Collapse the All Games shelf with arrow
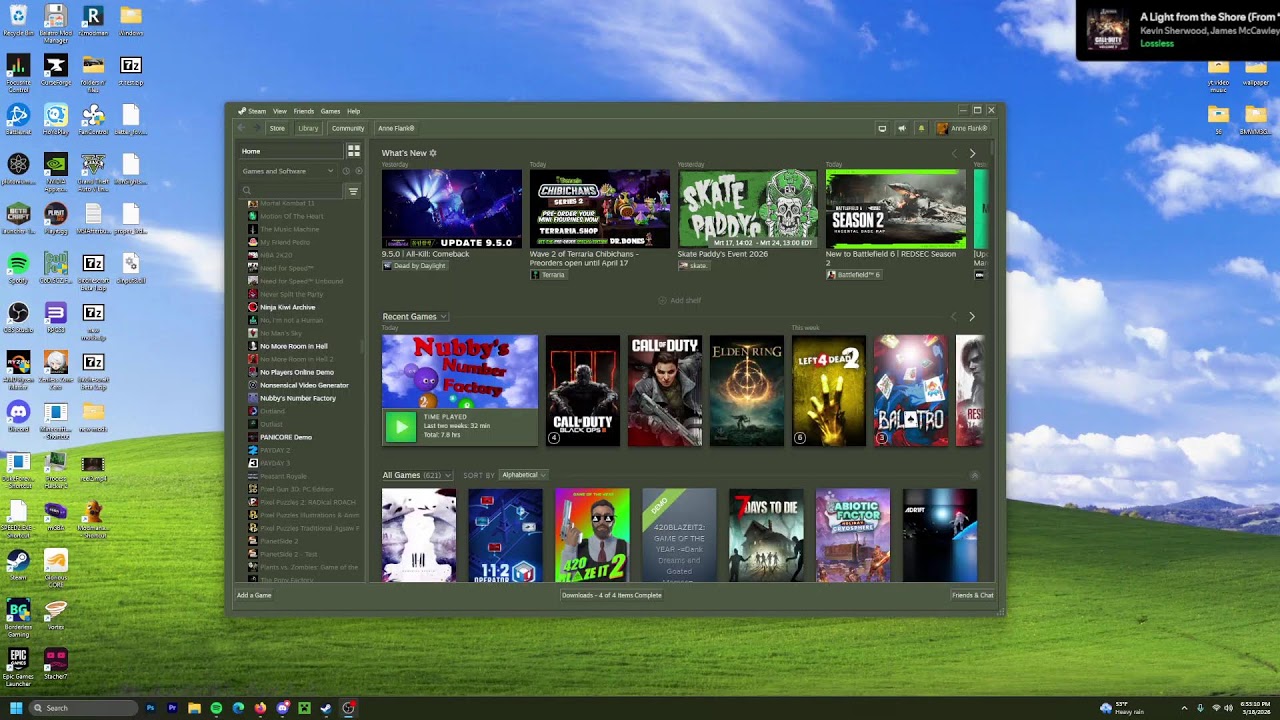 974,475
